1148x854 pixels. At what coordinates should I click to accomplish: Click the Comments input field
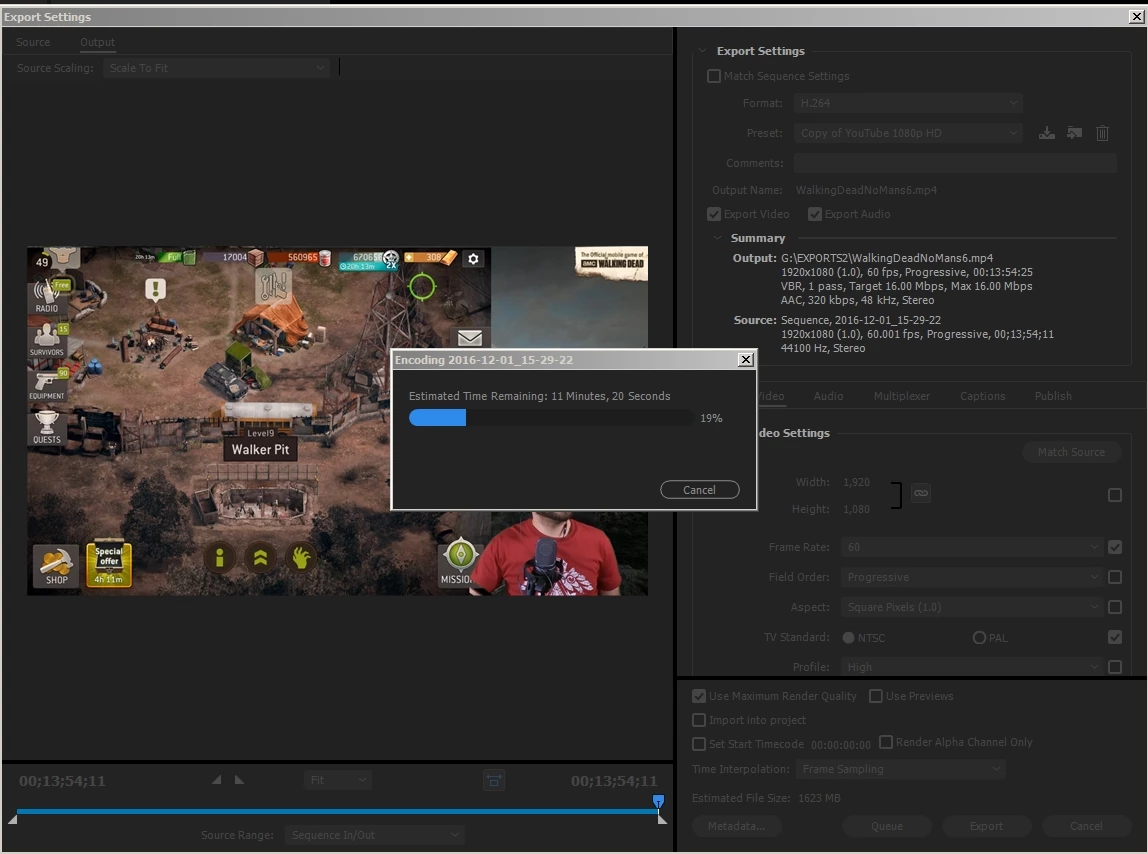pyautogui.click(x=955, y=163)
